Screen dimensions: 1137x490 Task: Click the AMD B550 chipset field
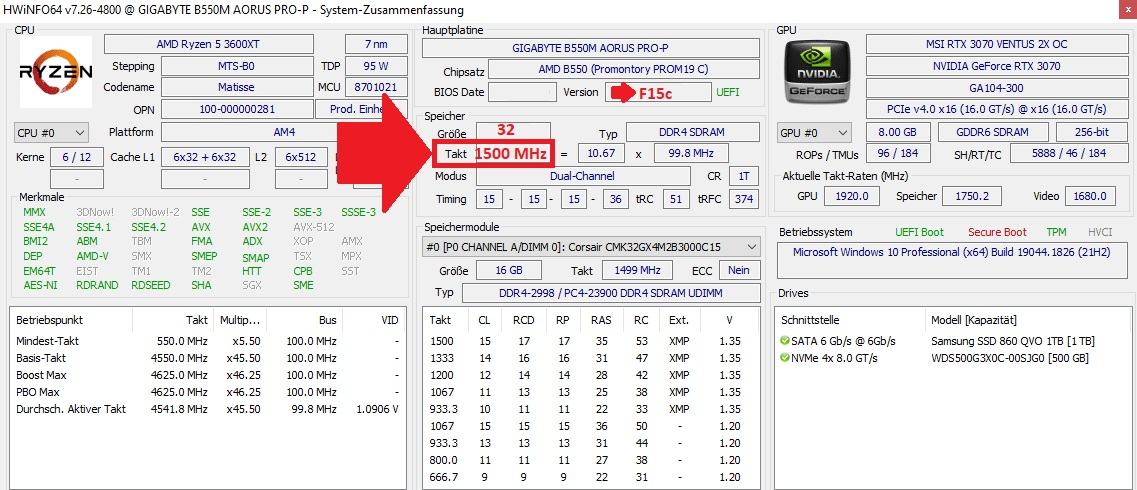click(x=624, y=70)
